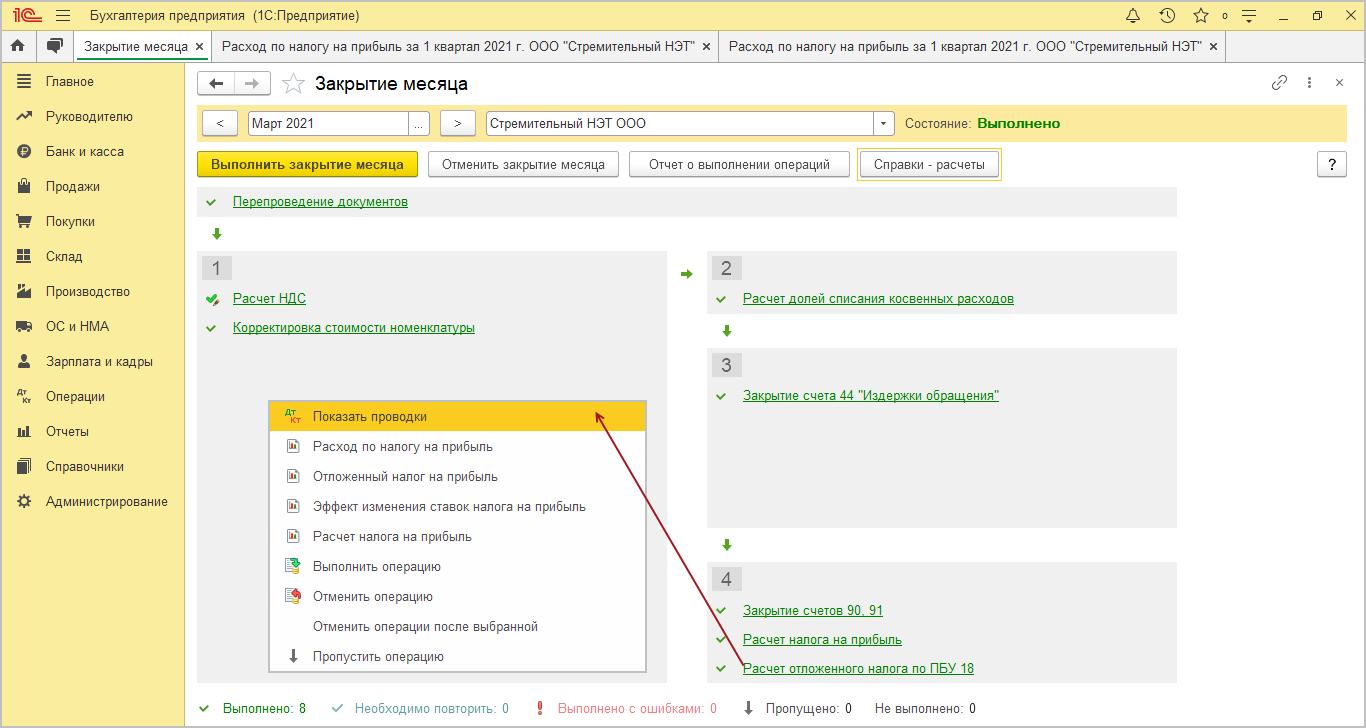
Task: Select Показать проводки in context menu
Action: (458, 416)
